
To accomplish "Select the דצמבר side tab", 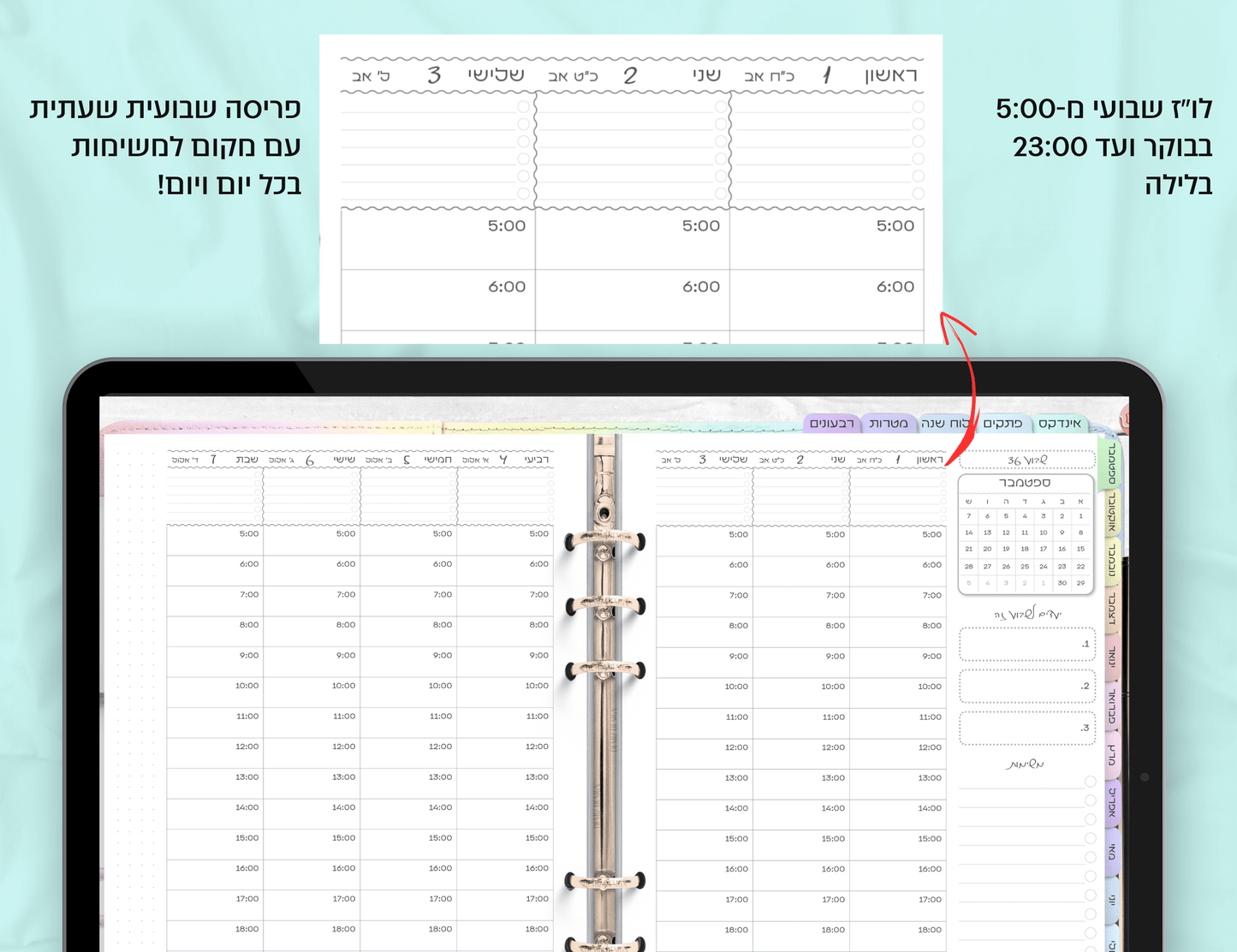I will 1112,609.
